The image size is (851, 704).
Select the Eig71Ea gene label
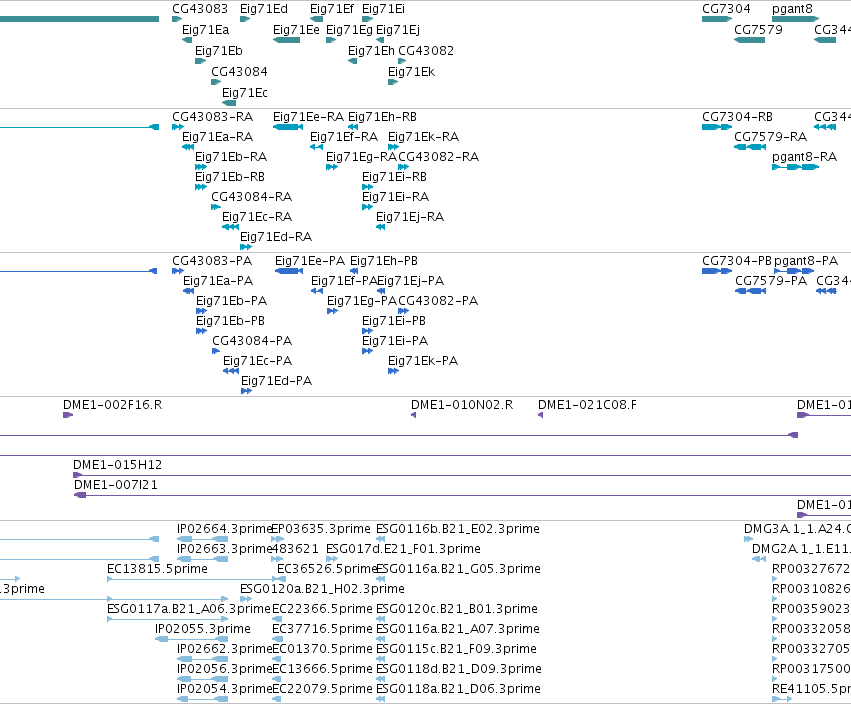click(x=205, y=30)
